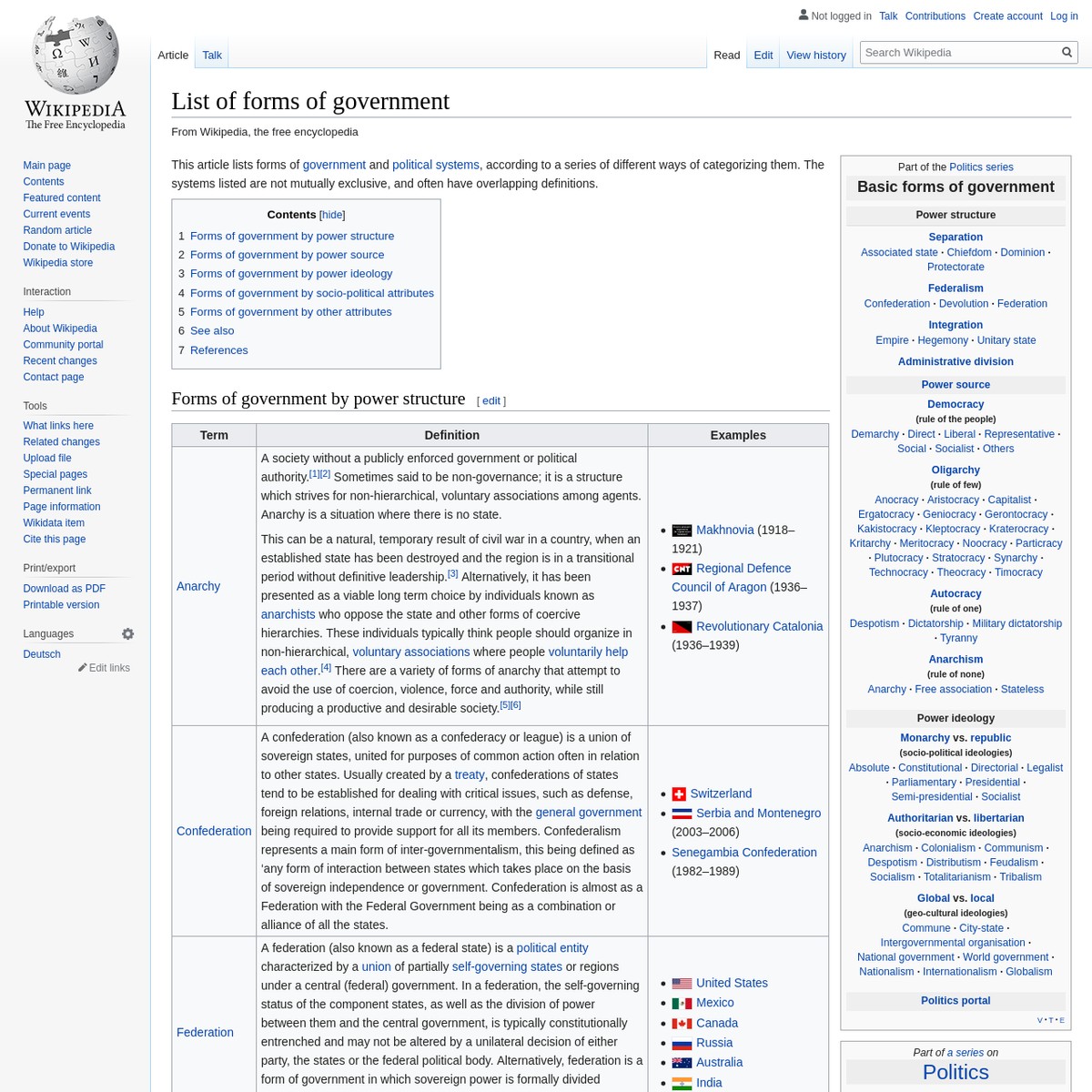Open Plutocracy link in infobox
Viewport: 1092px width, 1092px height.
tap(898, 558)
